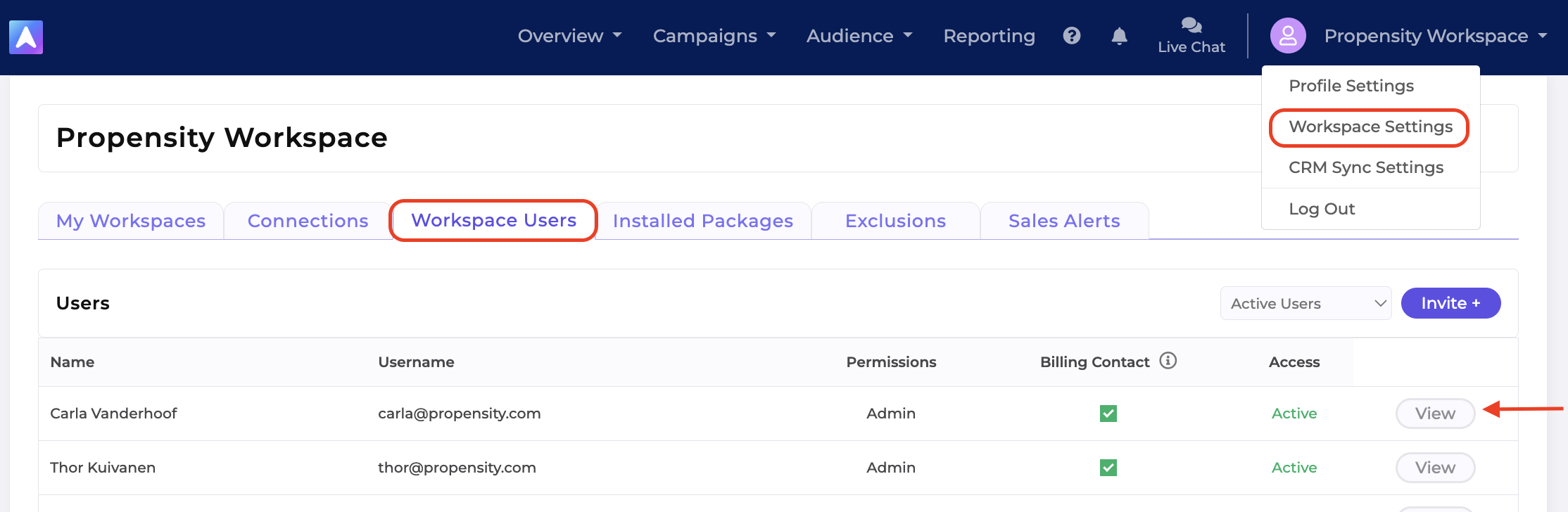Click Admin permission in Carla's row
Screen dimensions: 1568x512
click(891, 414)
